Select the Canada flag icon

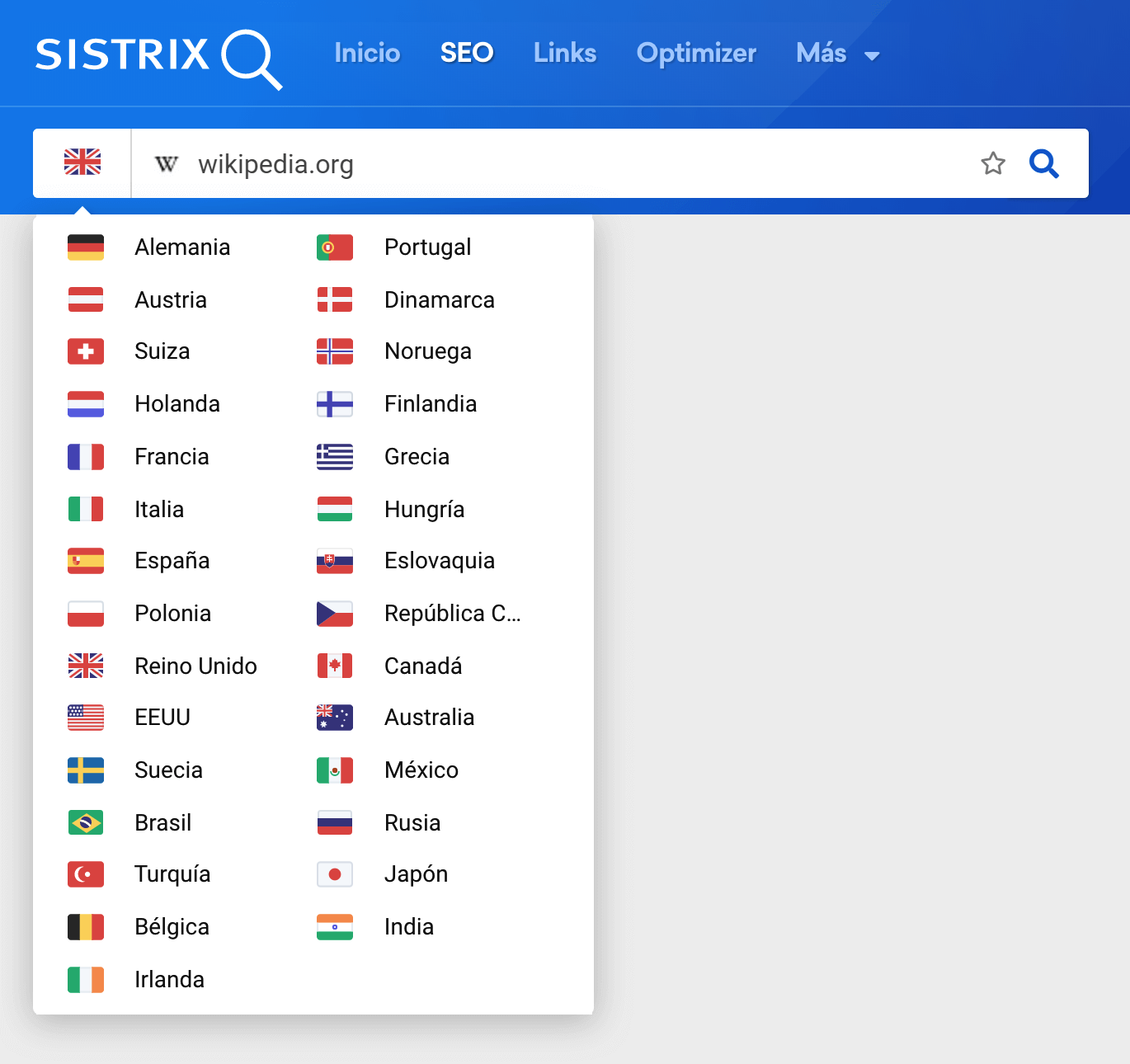click(335, 666)
